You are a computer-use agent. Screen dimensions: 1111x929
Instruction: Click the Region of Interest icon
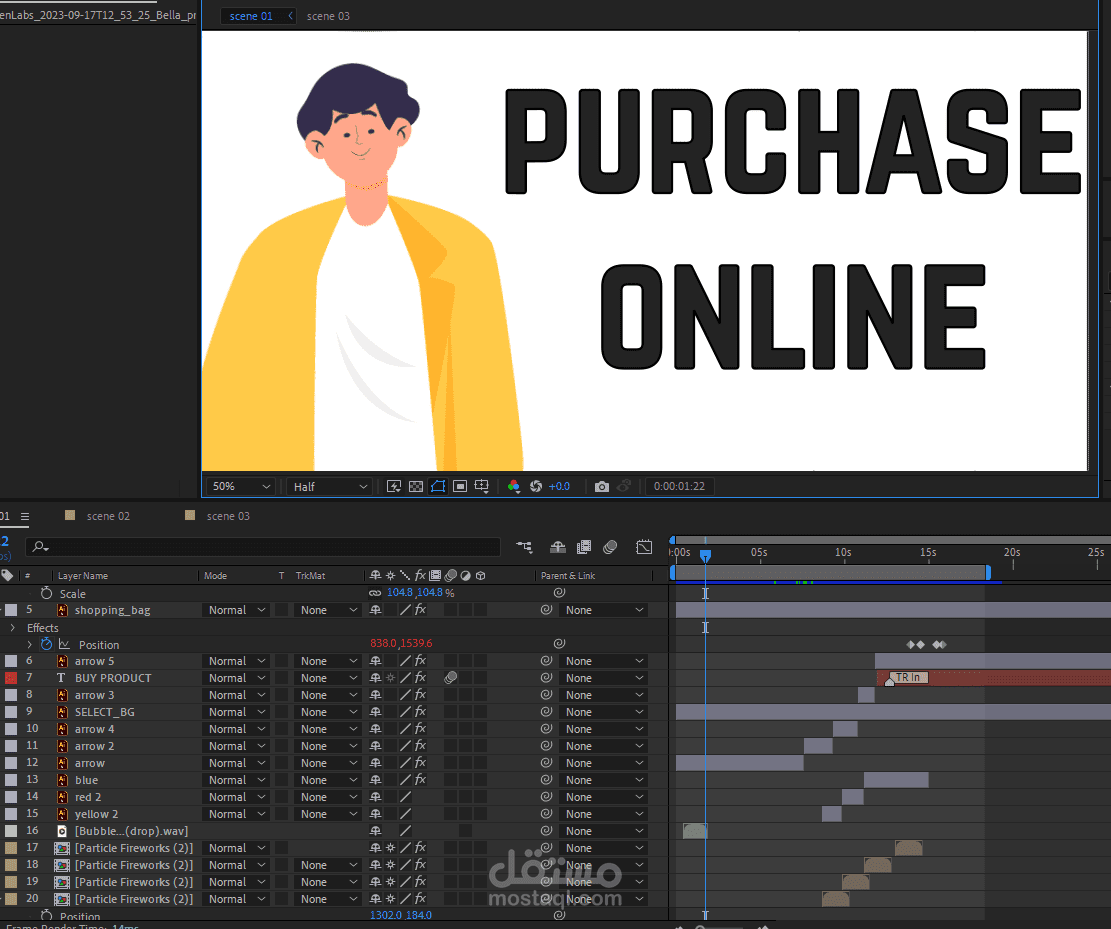coord(460,486)
